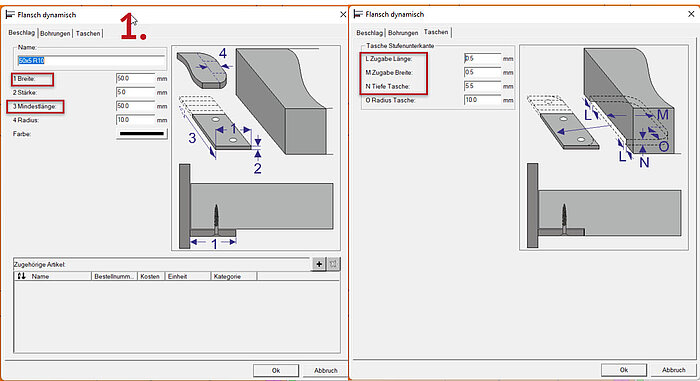Sort by Kosten column header

pyautogui.click(x=151, y=276)
